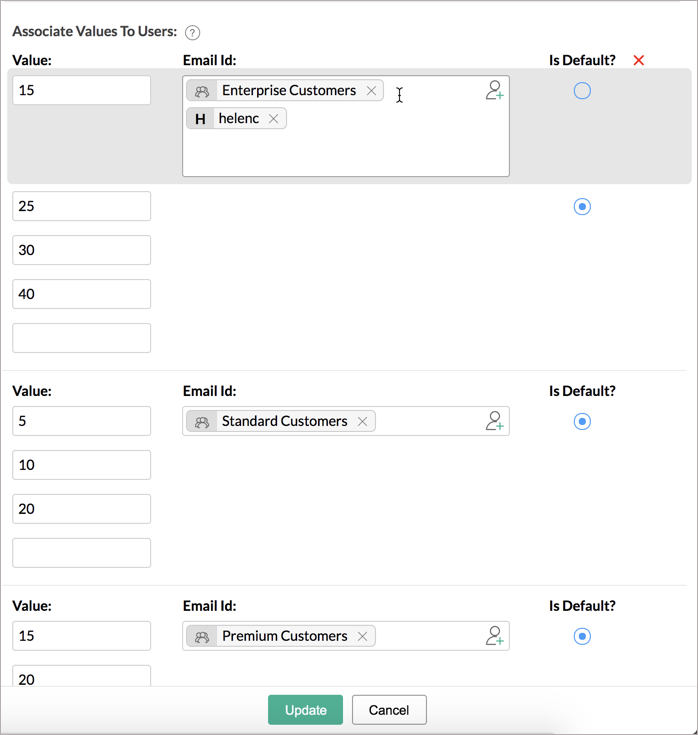
Task: Select default radio for Standard Customers row
Action: point(582,422)
